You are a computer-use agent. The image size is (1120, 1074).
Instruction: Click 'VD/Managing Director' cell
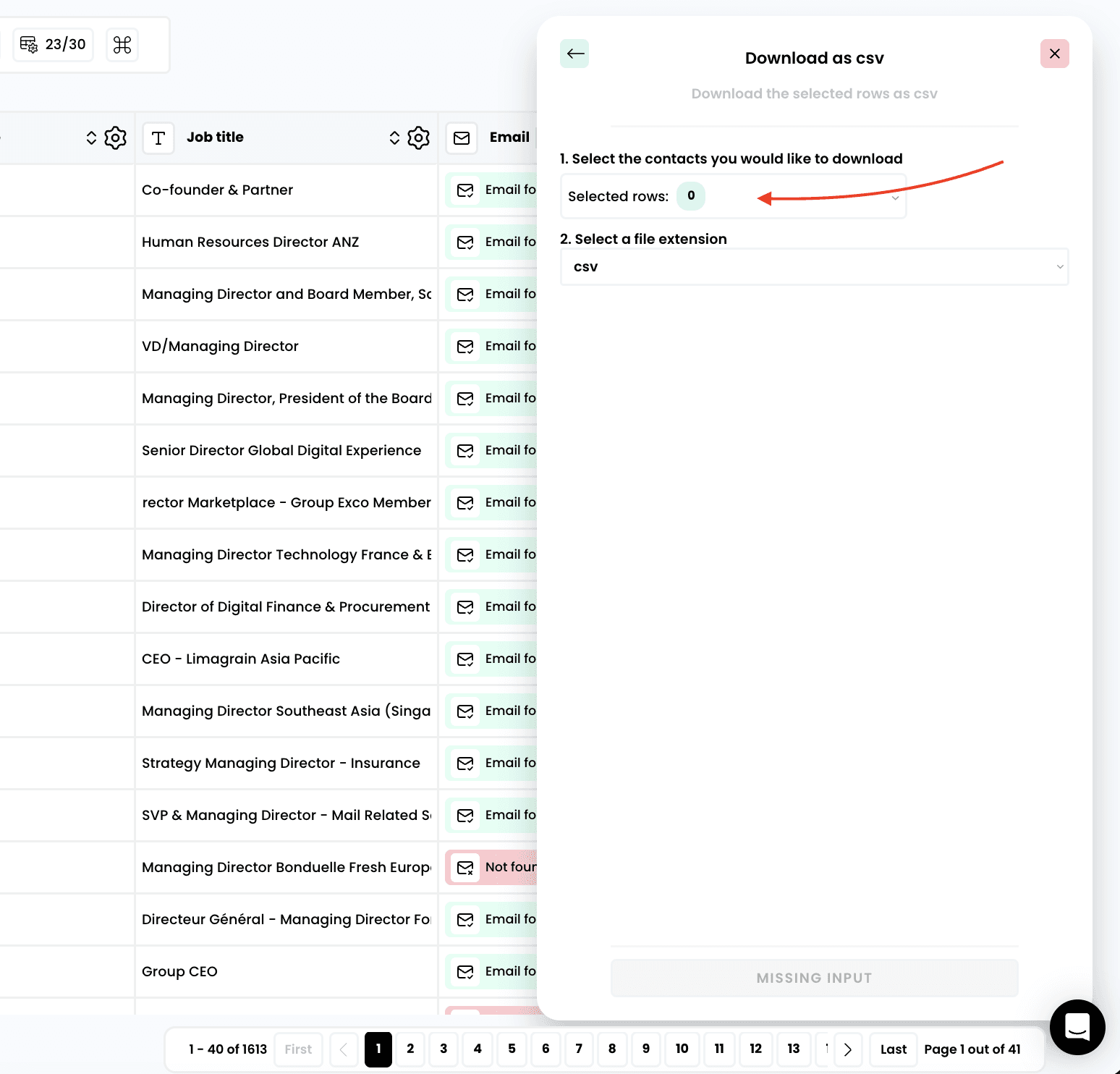point(287,347)
